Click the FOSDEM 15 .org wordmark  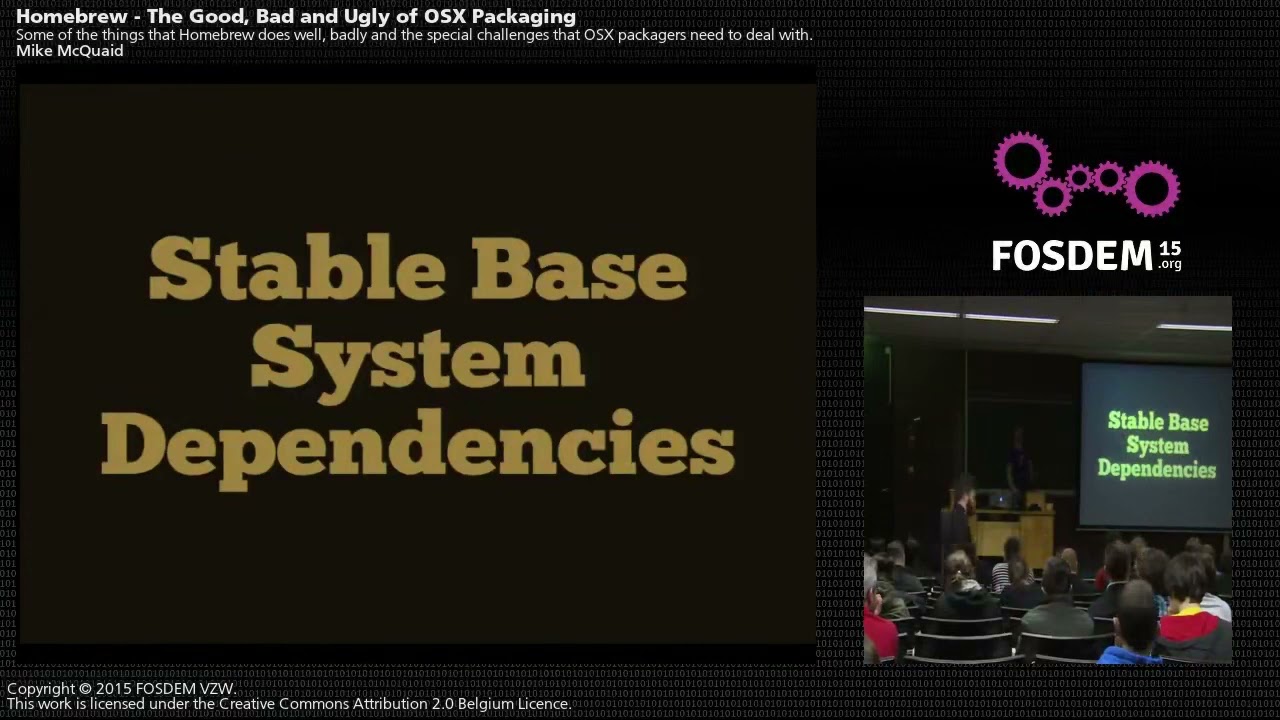click(x=1086, y=256)
